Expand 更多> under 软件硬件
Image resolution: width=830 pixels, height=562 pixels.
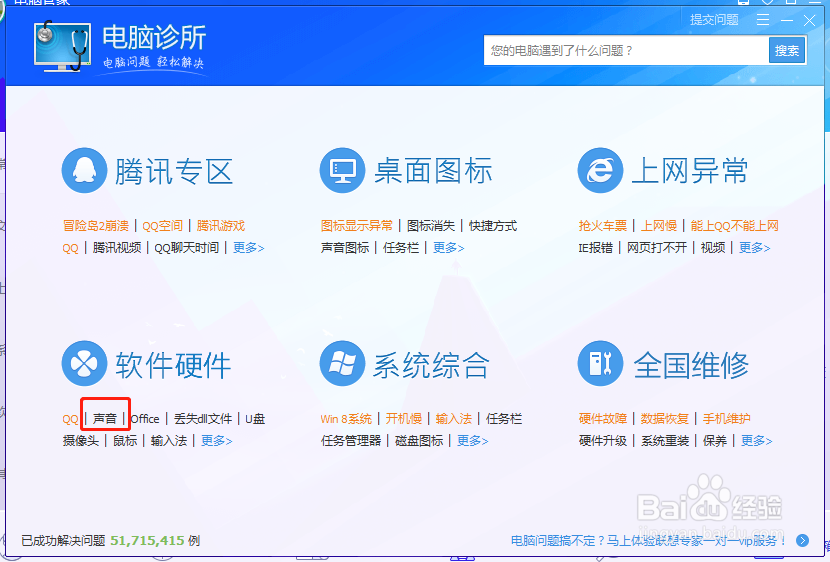click(216, 440)
